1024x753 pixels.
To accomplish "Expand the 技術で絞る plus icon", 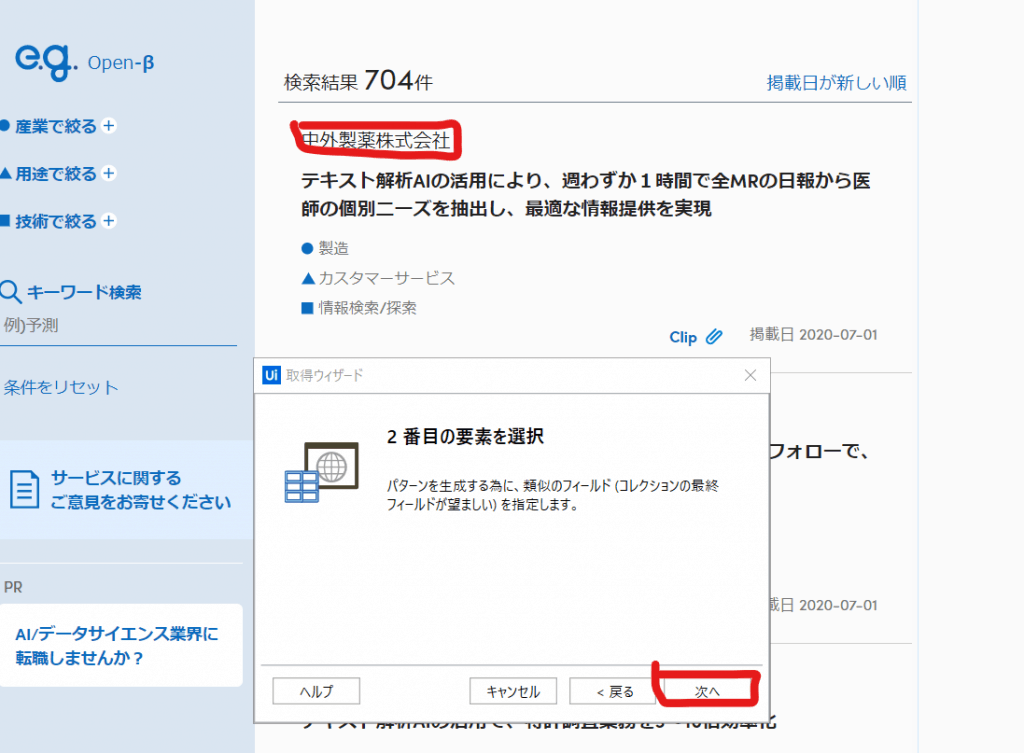I will coord(109,221).
